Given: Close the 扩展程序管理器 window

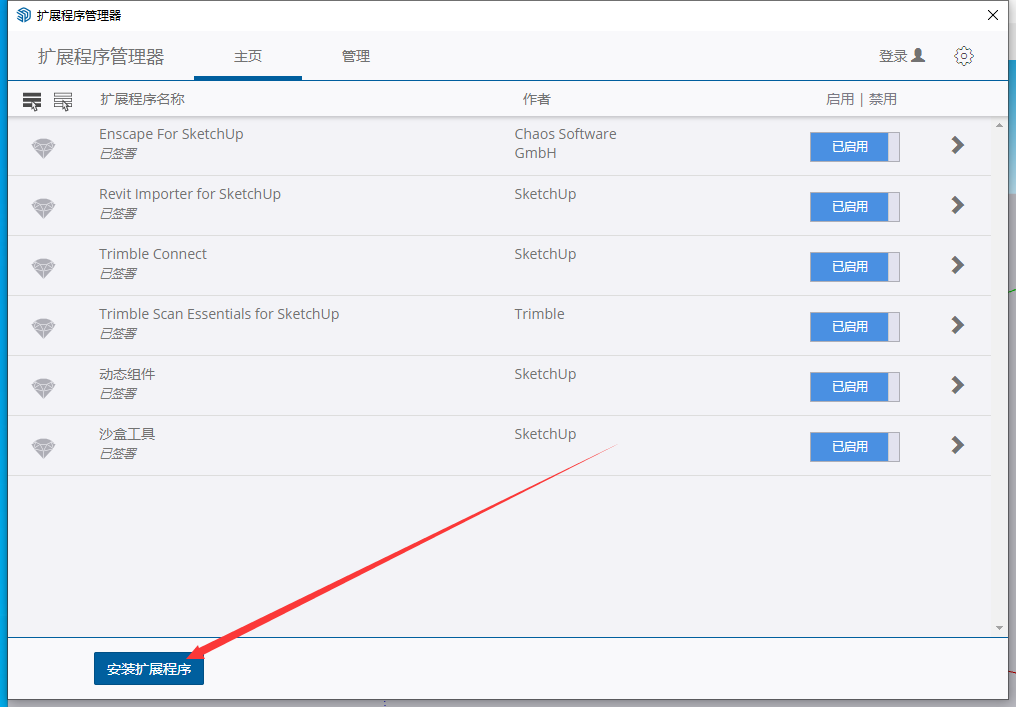Looking at the screenshot, I should [x=993, y=15].
